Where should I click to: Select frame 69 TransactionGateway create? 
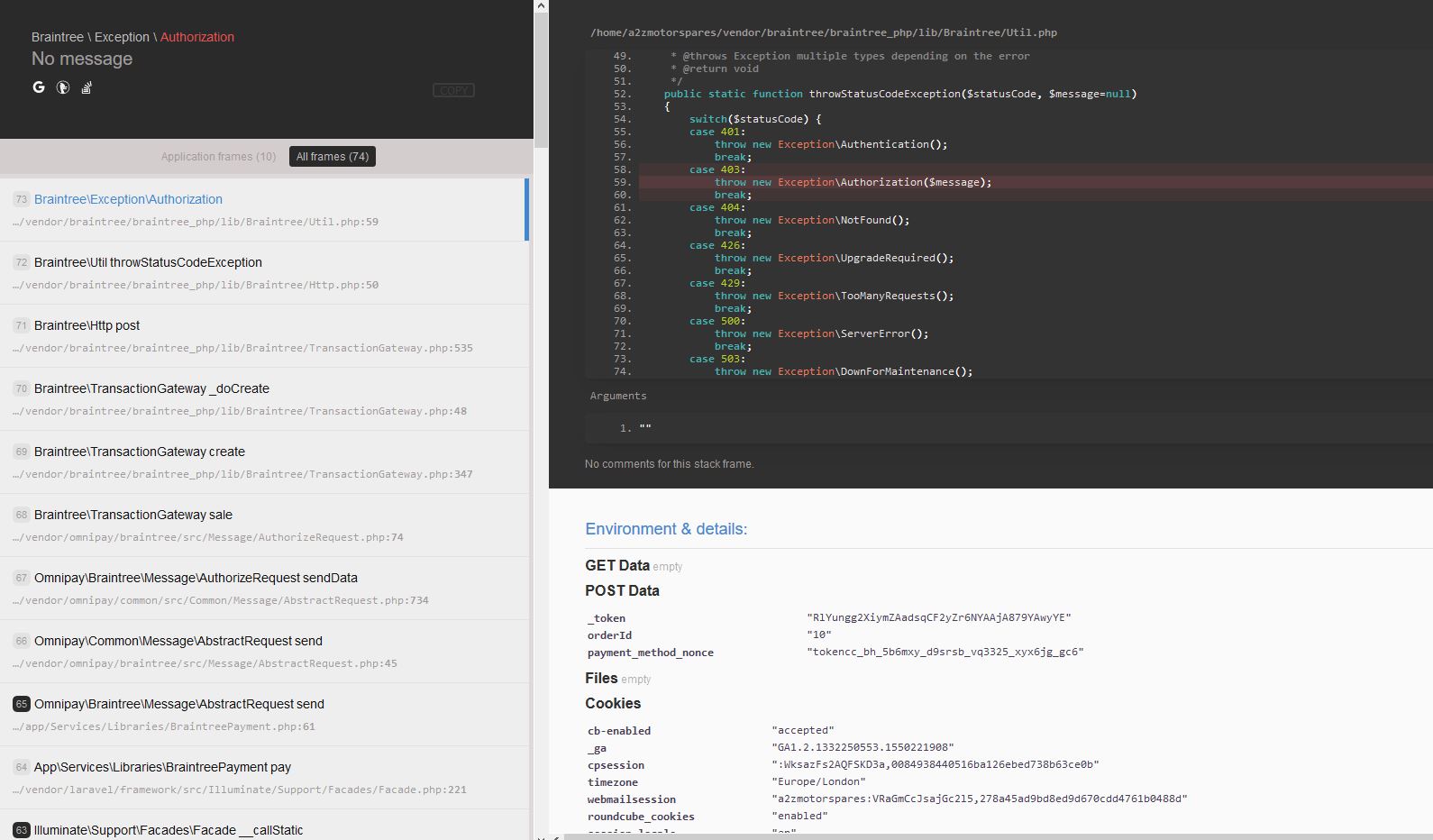[264, 462]
